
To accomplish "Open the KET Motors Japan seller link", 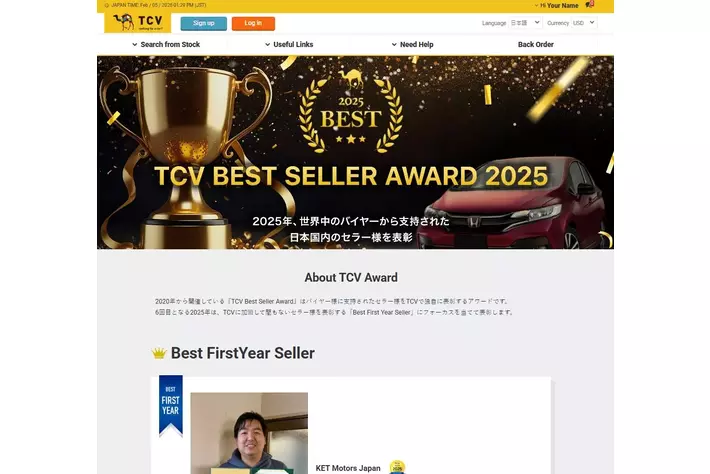I will (348, 468).
